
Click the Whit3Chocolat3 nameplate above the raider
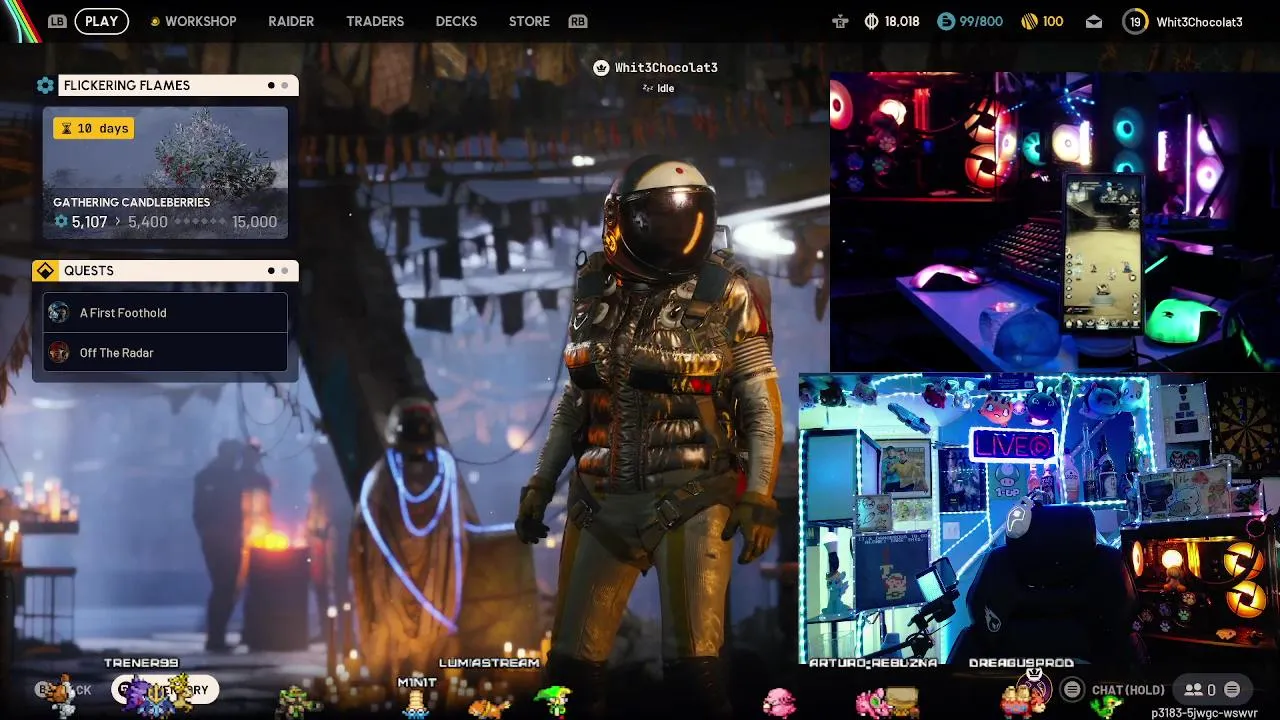point(666,68)
